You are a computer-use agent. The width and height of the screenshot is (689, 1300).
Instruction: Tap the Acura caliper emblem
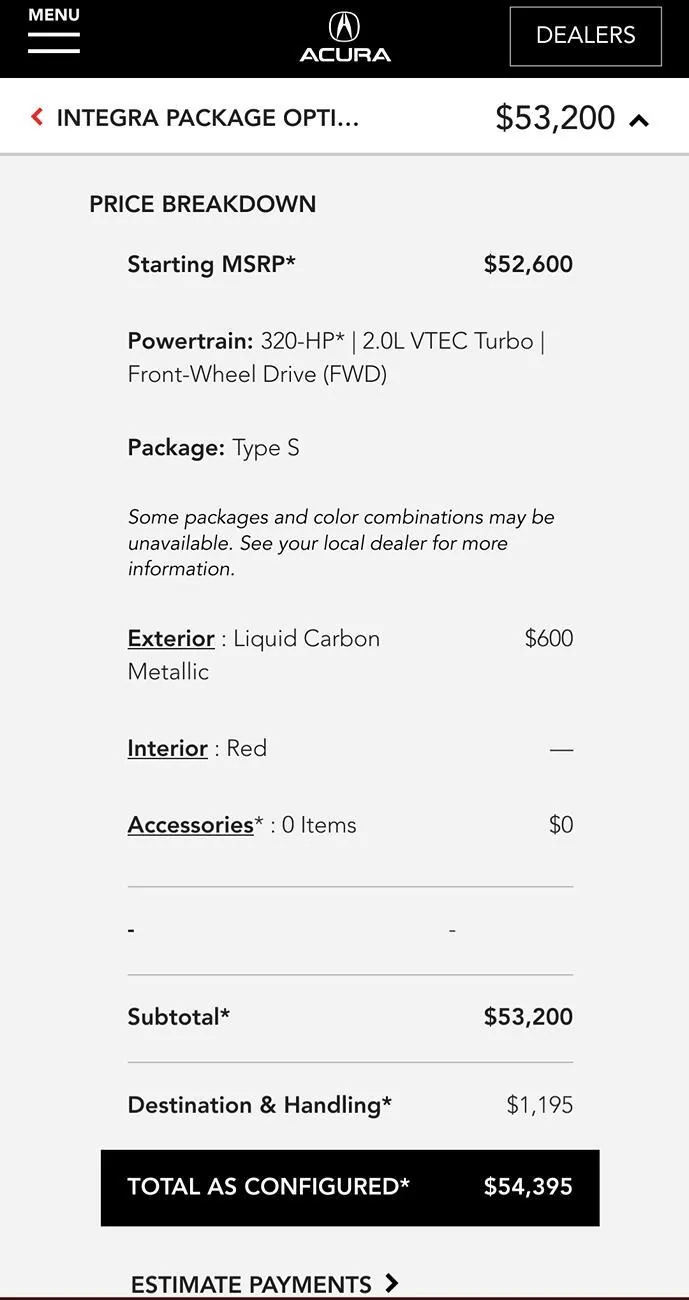pos(344,26)
